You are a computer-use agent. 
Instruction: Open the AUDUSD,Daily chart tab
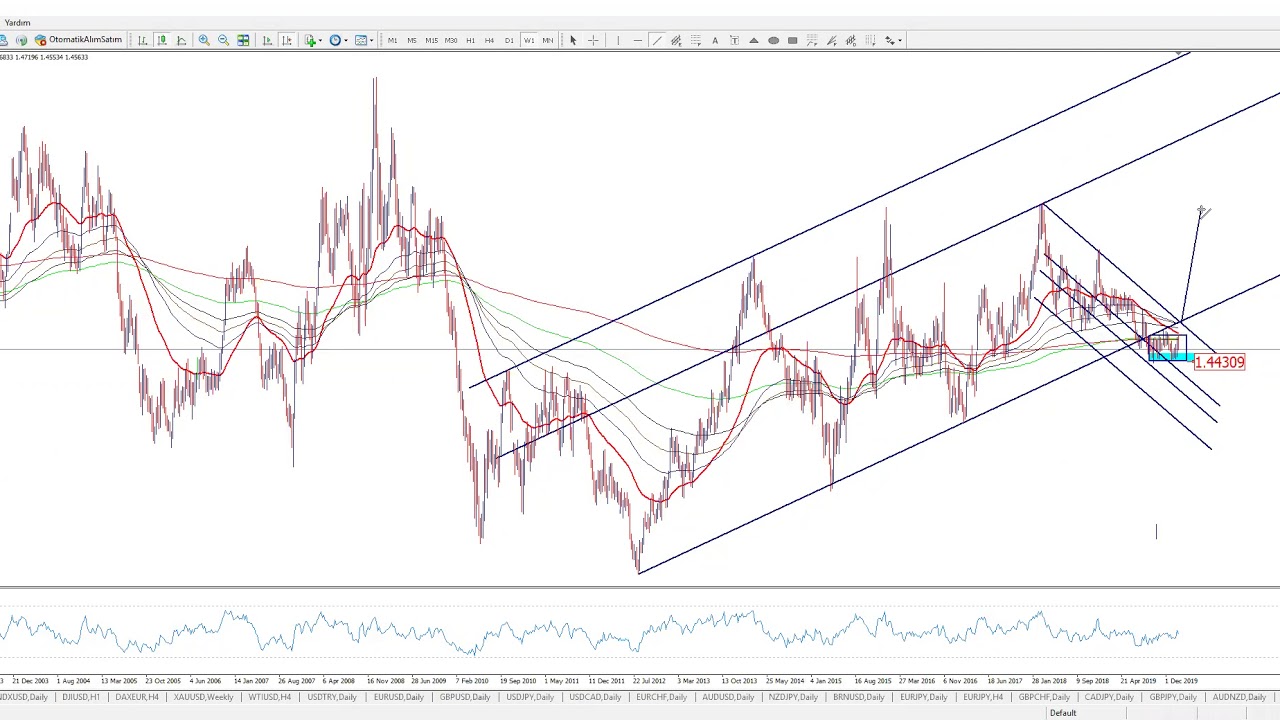pos(727,697)
